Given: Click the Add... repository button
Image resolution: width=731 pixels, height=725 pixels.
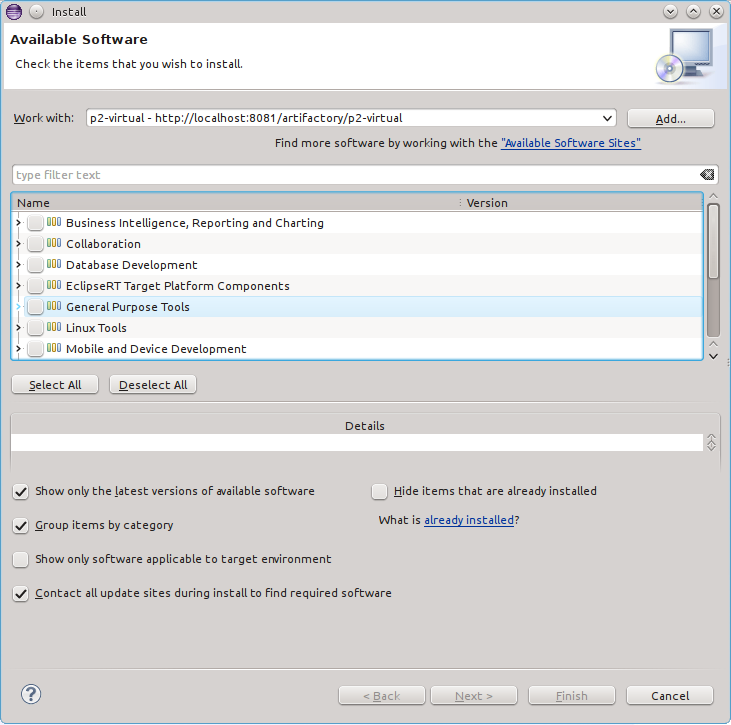Looking at the screenshot, I should click(670, 118).
